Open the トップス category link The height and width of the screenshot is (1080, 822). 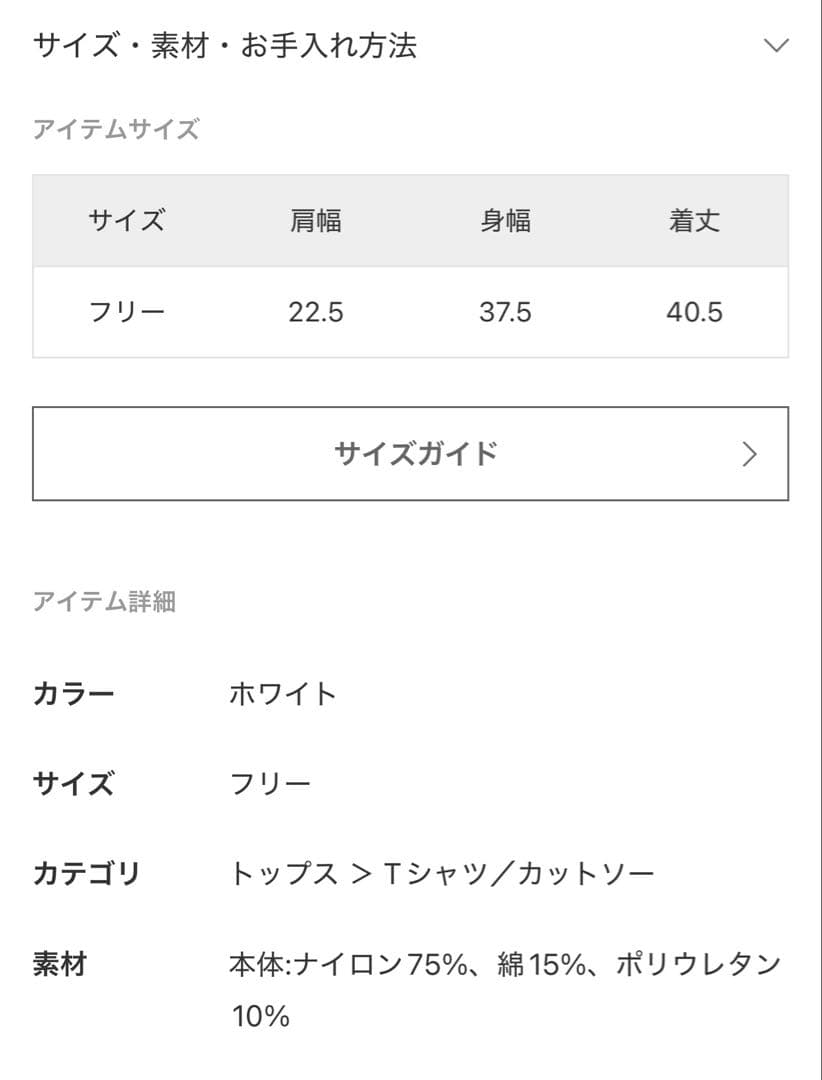[284, 874]
